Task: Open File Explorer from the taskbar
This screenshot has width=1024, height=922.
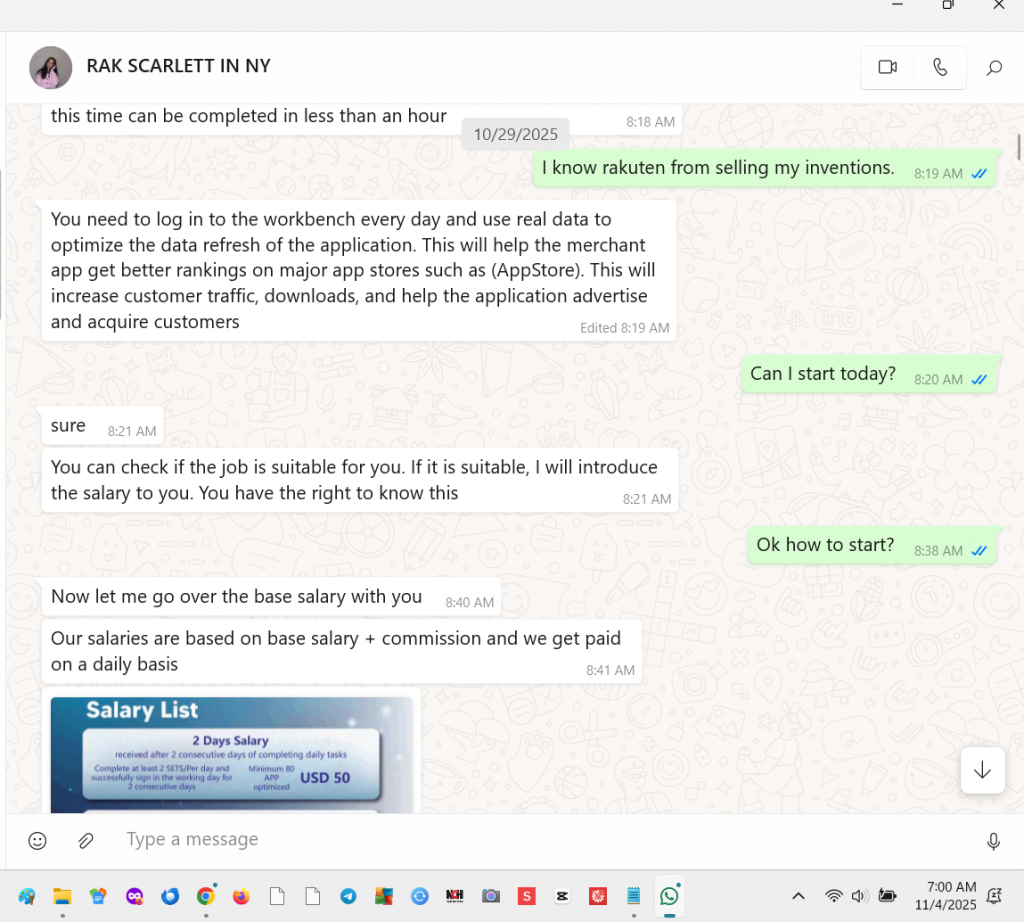Action: (62, 896)
